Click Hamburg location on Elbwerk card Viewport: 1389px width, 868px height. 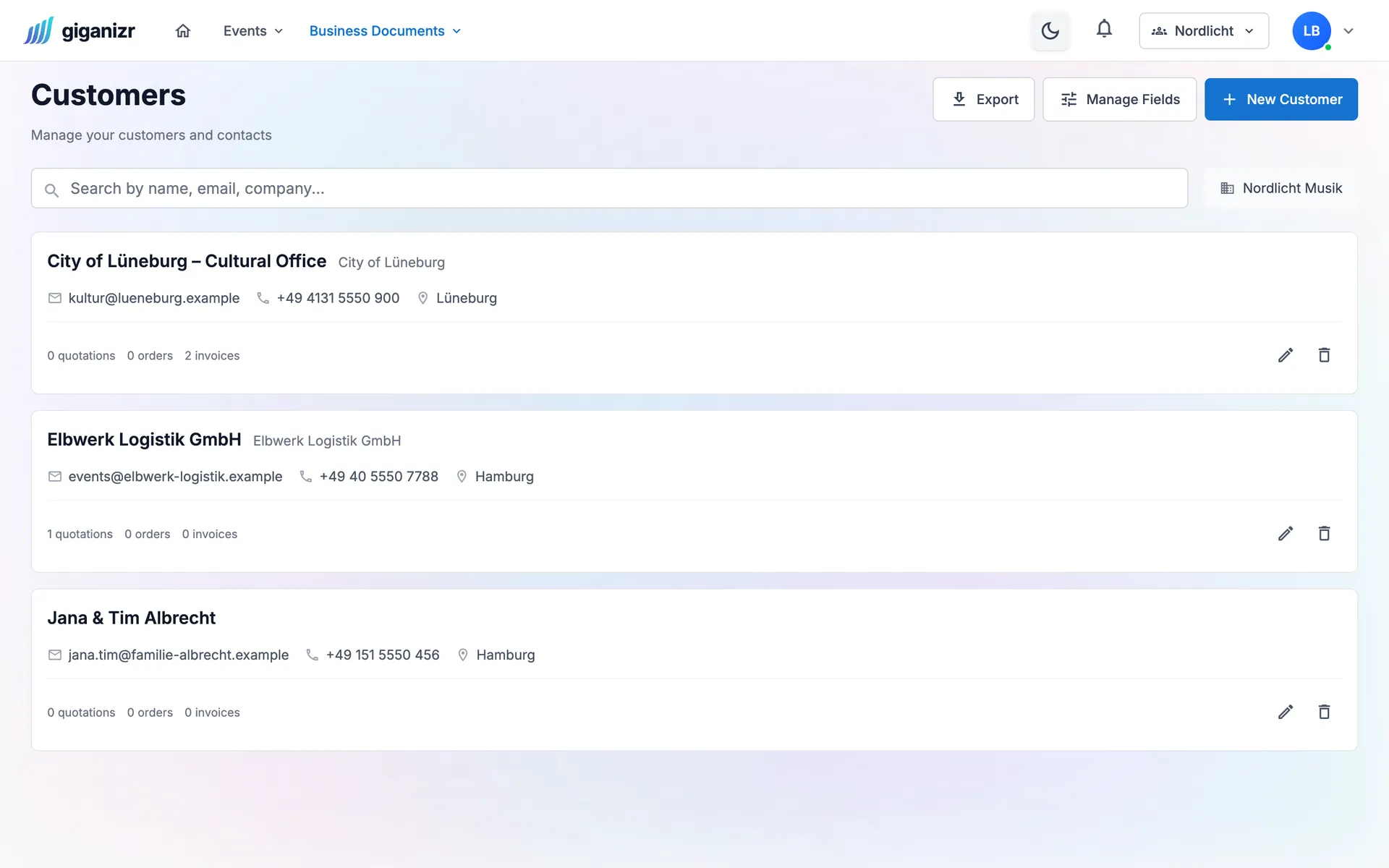pos(504,477)
